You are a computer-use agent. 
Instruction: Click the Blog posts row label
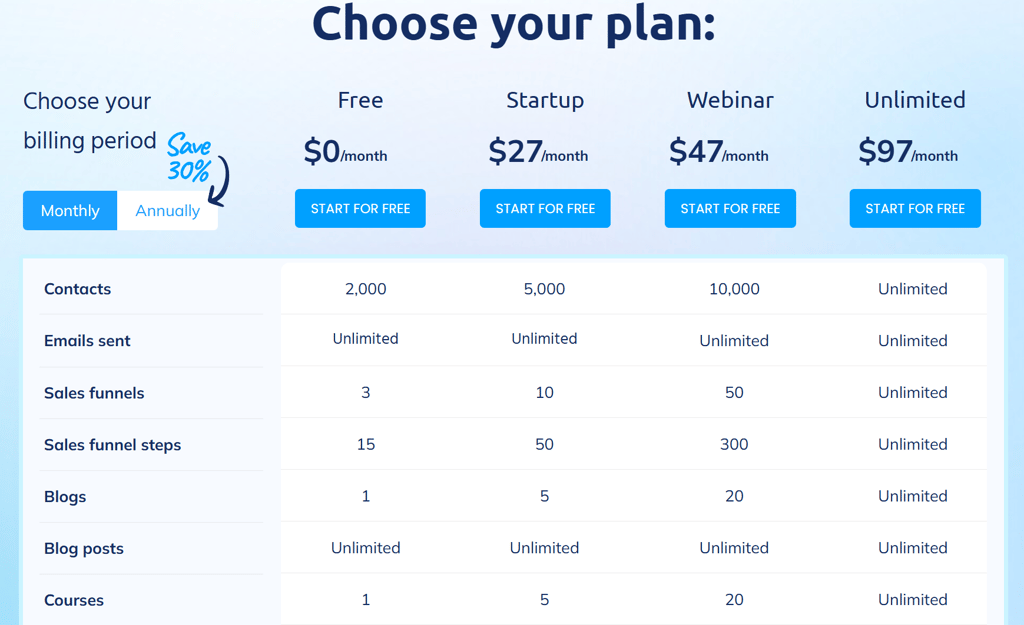[x=84, y=549]
